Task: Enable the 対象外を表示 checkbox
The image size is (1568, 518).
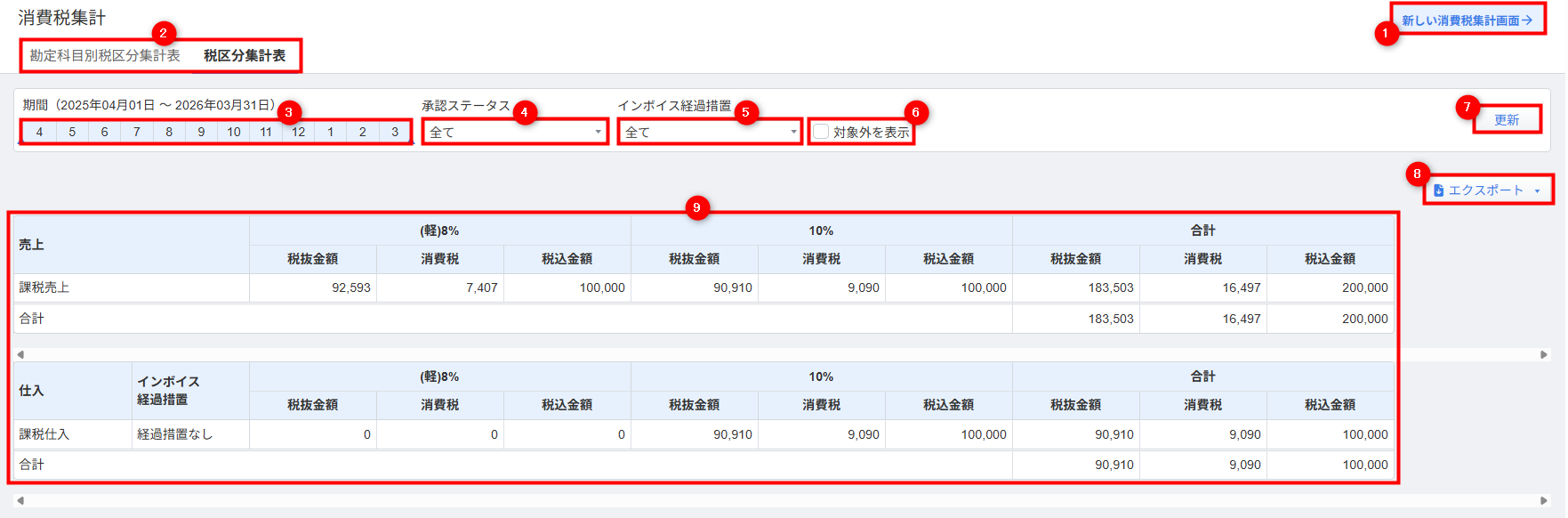Action: [822, 132]
